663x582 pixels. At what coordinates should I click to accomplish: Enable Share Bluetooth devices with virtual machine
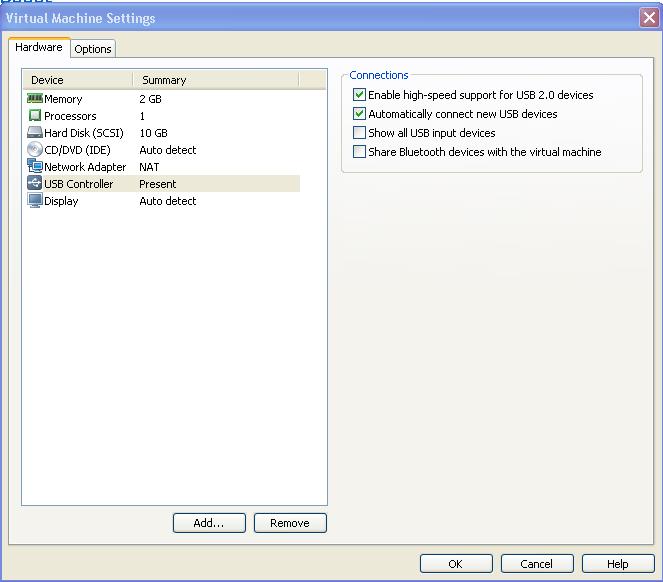click(x=359, y=152)
